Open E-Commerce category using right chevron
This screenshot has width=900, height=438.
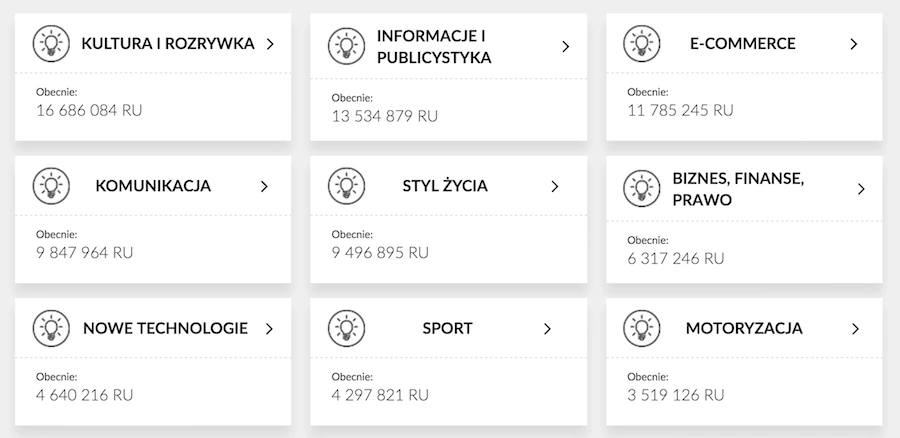click(854, 44)
